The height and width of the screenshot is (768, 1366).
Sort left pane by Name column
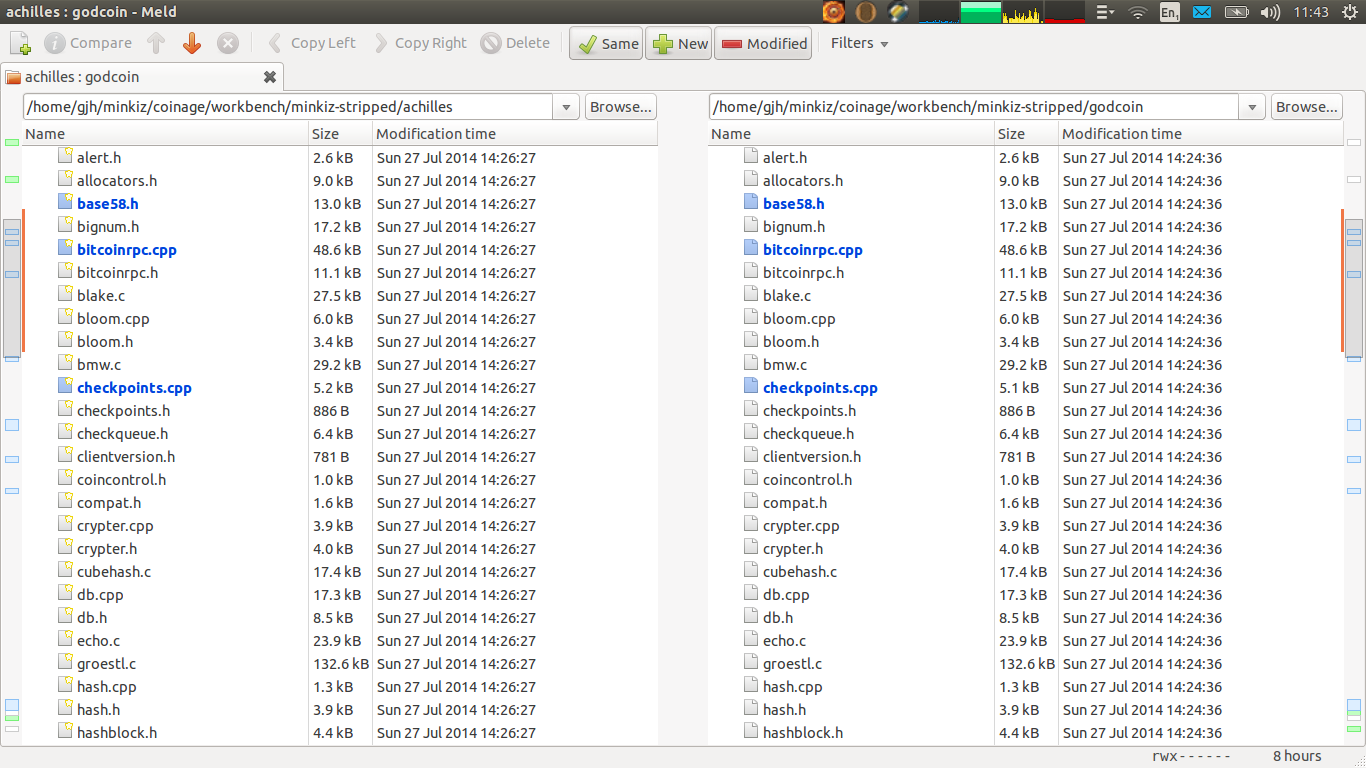[165, 134]
